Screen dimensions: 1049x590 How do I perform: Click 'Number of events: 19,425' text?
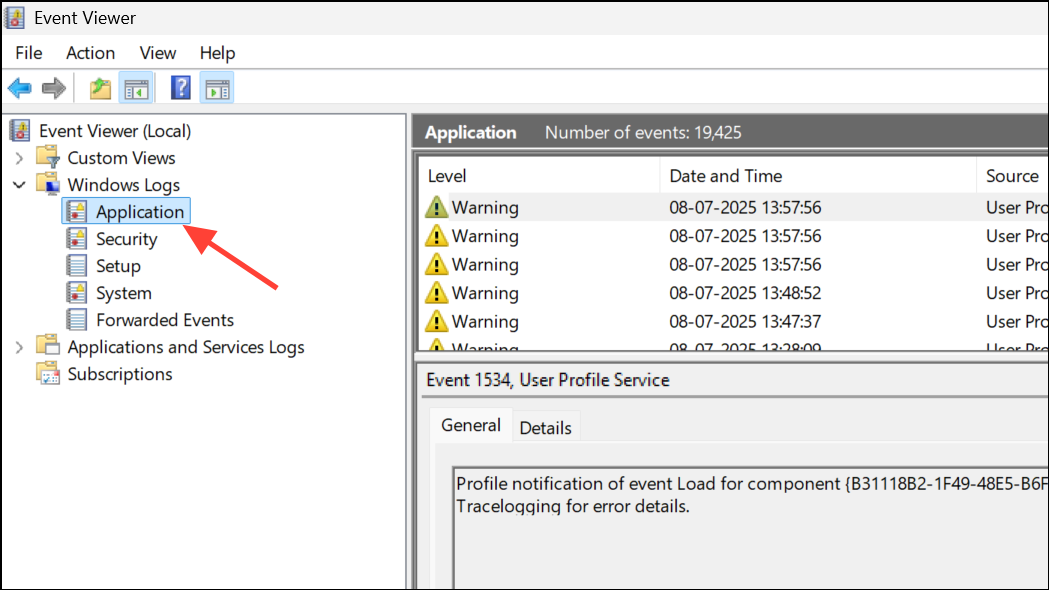point(643,132)
